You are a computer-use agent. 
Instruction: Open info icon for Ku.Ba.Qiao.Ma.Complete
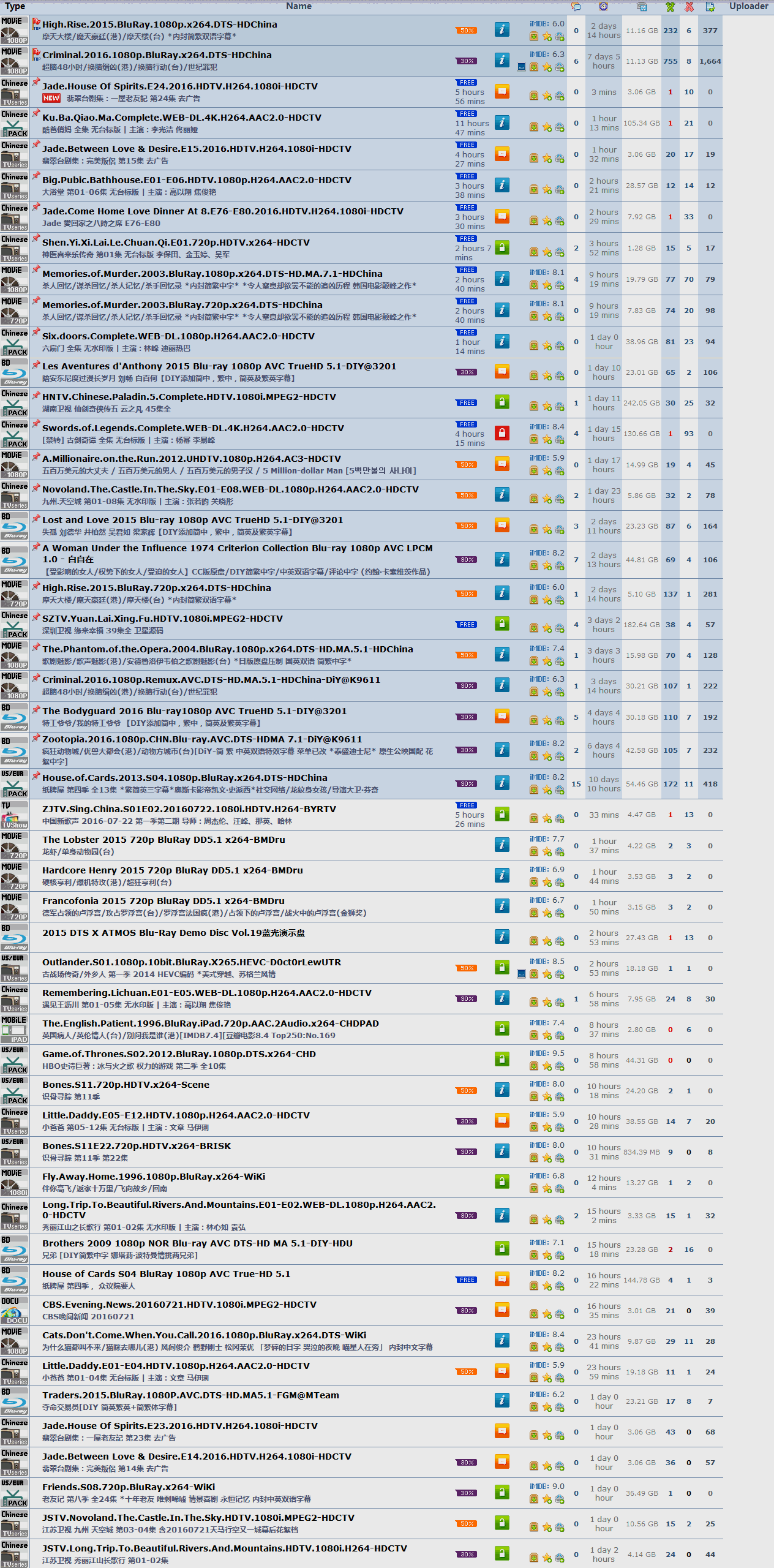(502, 123)
